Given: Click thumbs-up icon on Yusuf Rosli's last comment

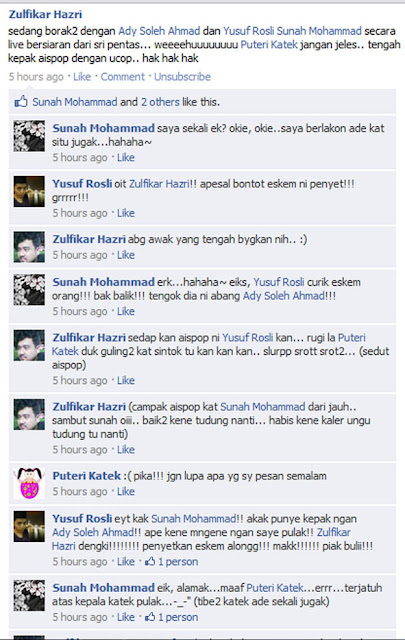Looking at the screenshot, I should (150, 561).
